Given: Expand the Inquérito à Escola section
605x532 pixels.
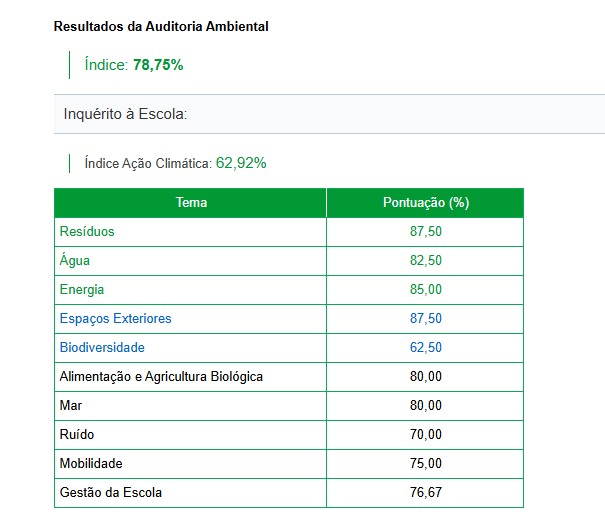Looking at the screenshot, I should (x=125, y=114).
